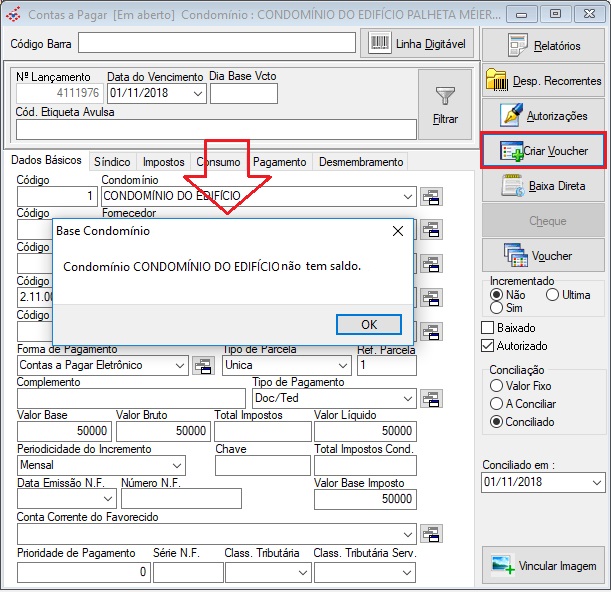The image size is (611, 592).
Task: Expand the Tipo de Pagamento dropdown
Action: pos(407,398)
